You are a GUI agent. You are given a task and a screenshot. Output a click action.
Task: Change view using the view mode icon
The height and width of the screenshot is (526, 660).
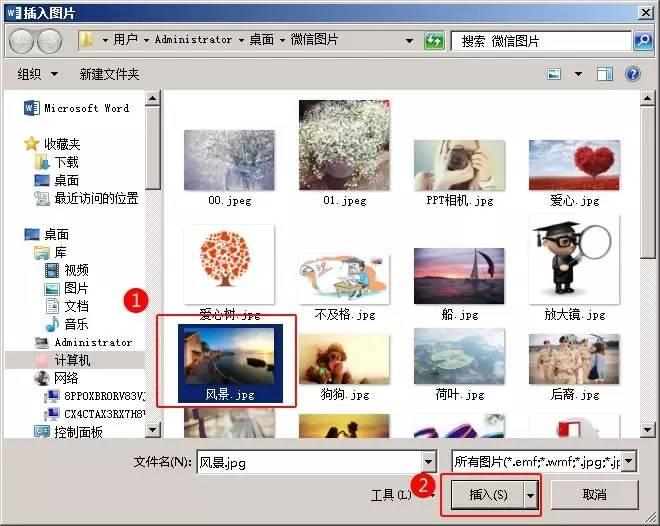554,74
